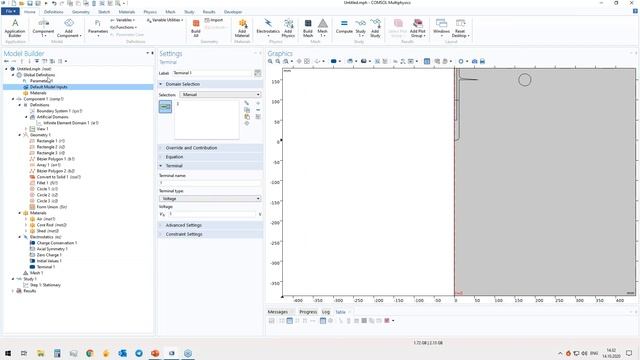Screen dimensions: 640x360
Task: Expand the View 1 tree node
Action: click(26, 129)
